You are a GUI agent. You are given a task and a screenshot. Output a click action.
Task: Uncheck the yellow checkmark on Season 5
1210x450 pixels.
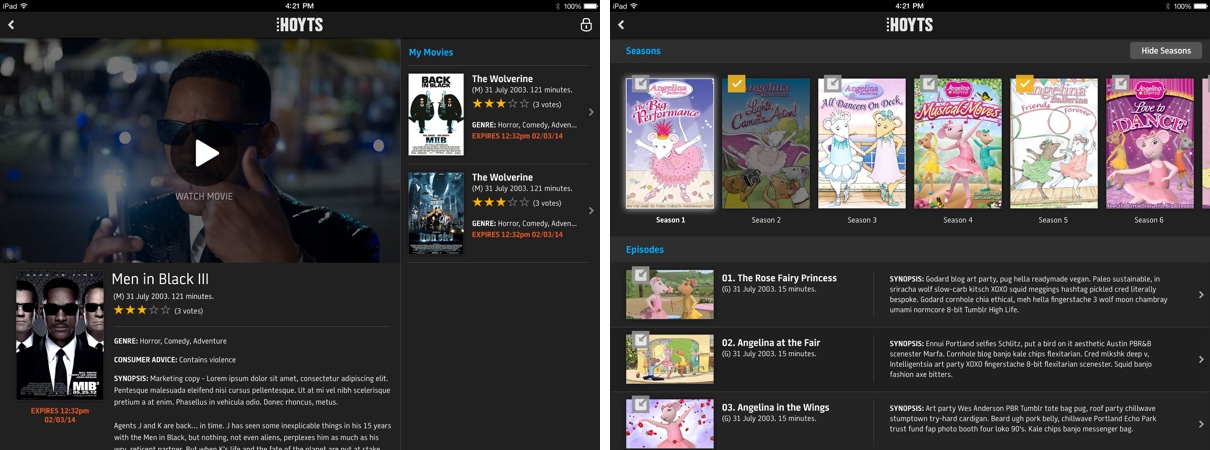coord(1024,84)
